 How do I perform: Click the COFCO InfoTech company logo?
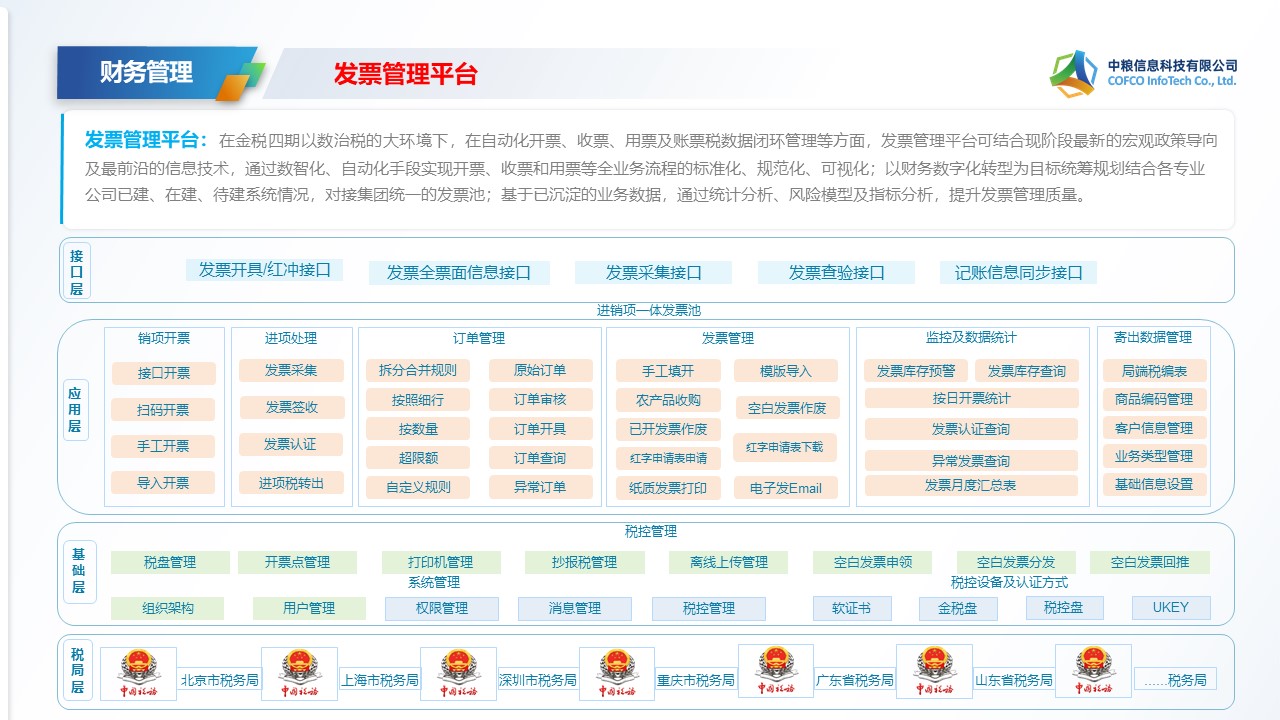point(1073,74)
